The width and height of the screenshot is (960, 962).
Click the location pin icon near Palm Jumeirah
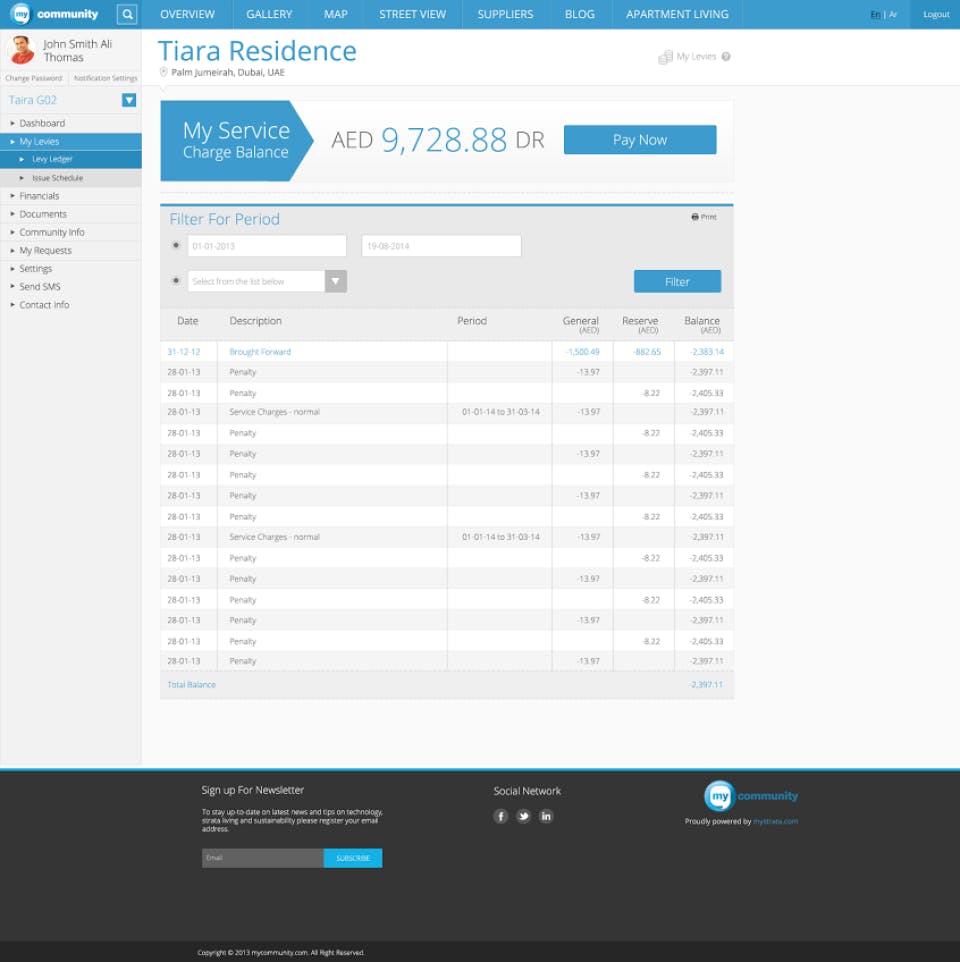(x=164, y=72)
